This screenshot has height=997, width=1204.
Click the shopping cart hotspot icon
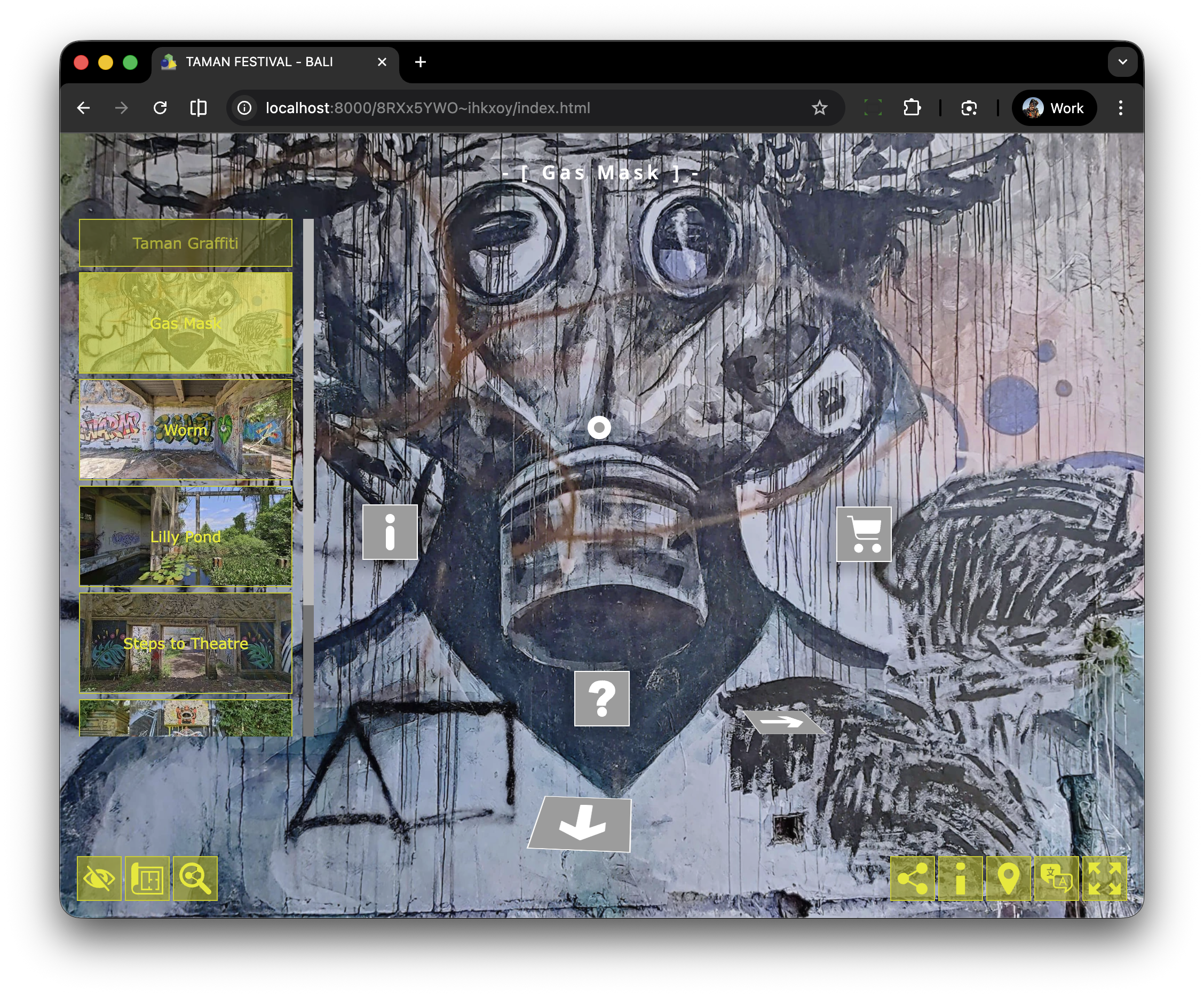point(864,534)
